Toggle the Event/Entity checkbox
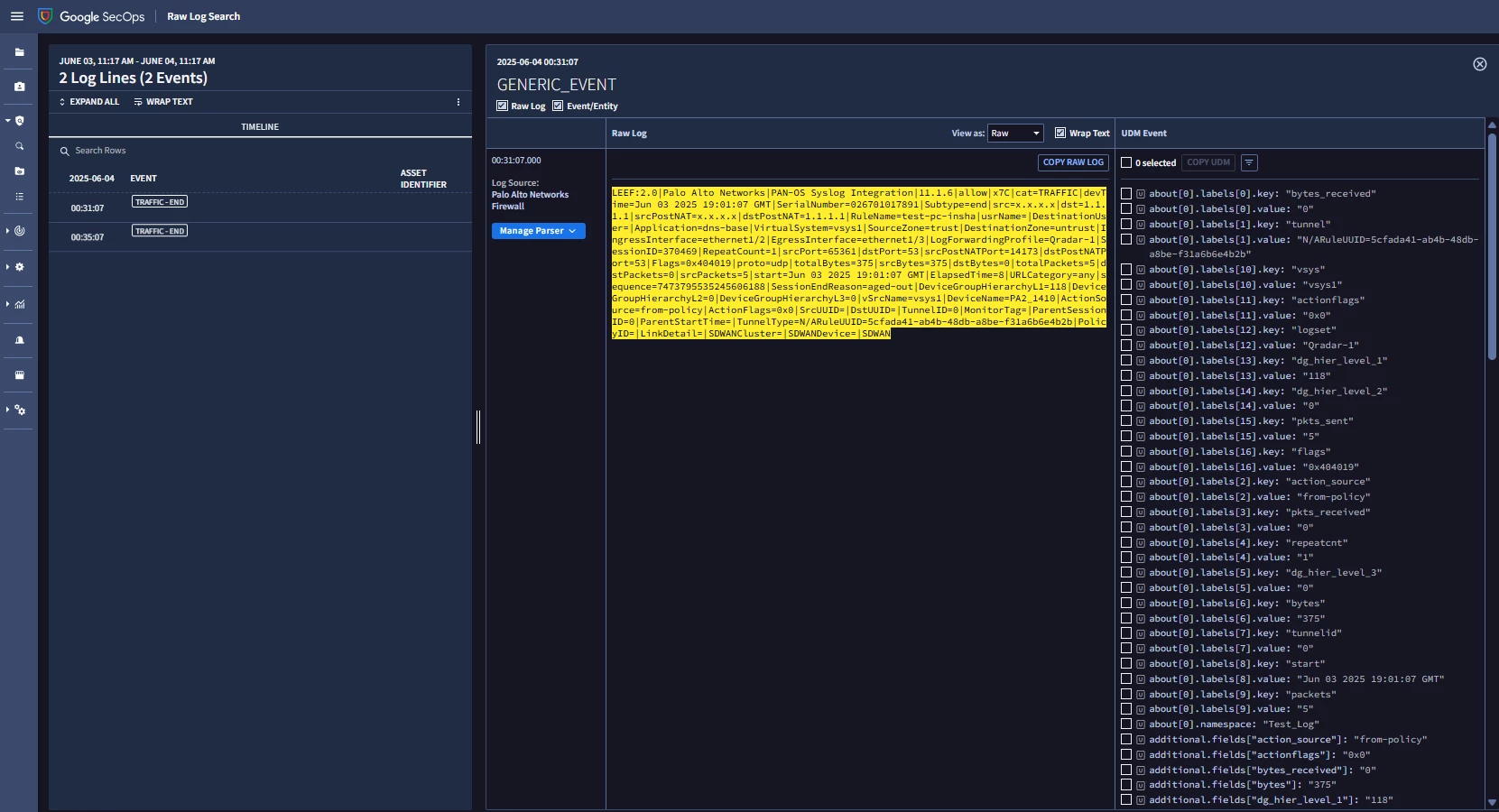Screen dimensions: 1499x812 tap(558, 106)
